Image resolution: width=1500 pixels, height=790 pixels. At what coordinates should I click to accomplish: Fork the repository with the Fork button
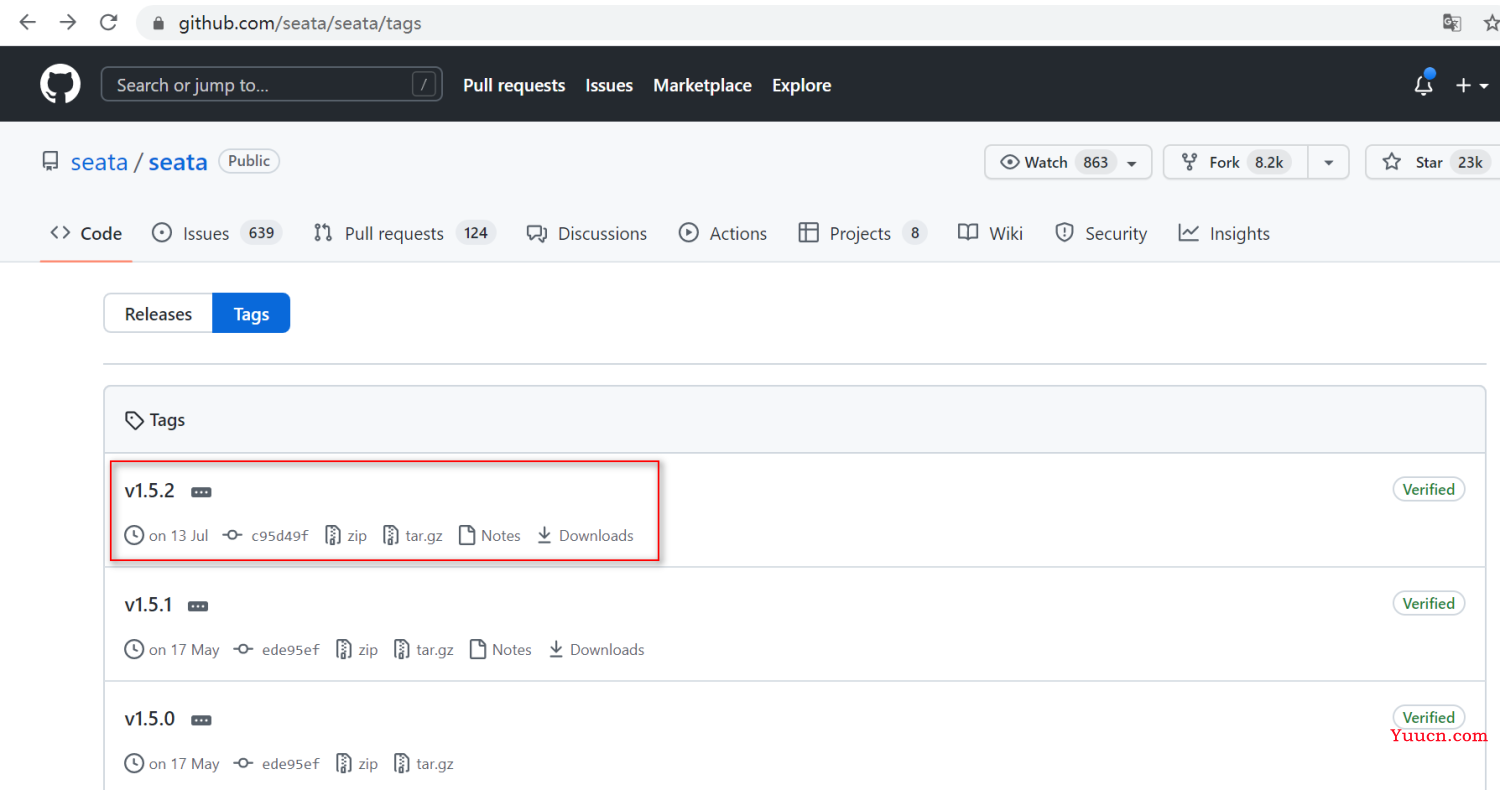(1235, 162)
